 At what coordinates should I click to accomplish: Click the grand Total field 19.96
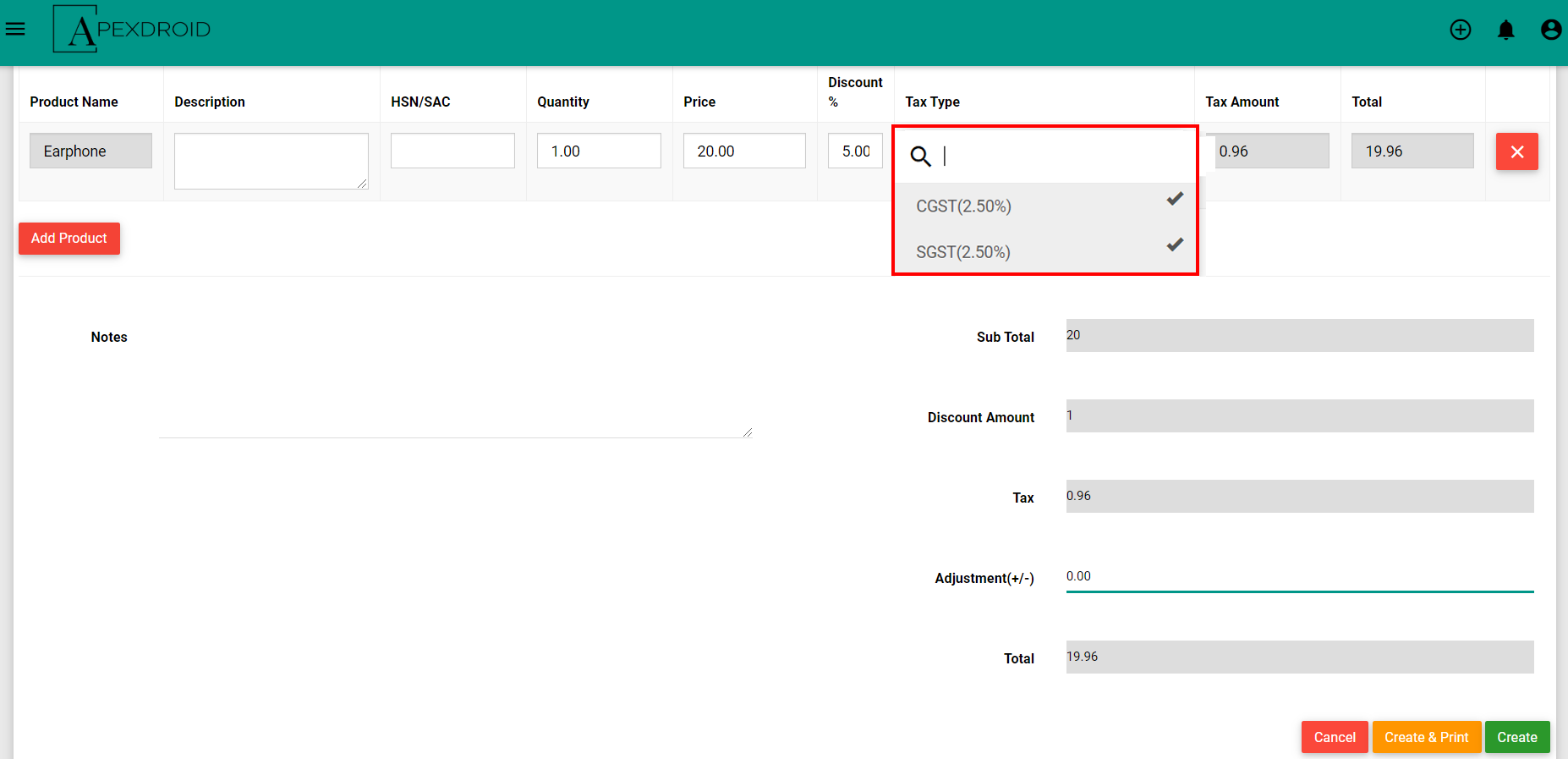tap(1300, 657)
